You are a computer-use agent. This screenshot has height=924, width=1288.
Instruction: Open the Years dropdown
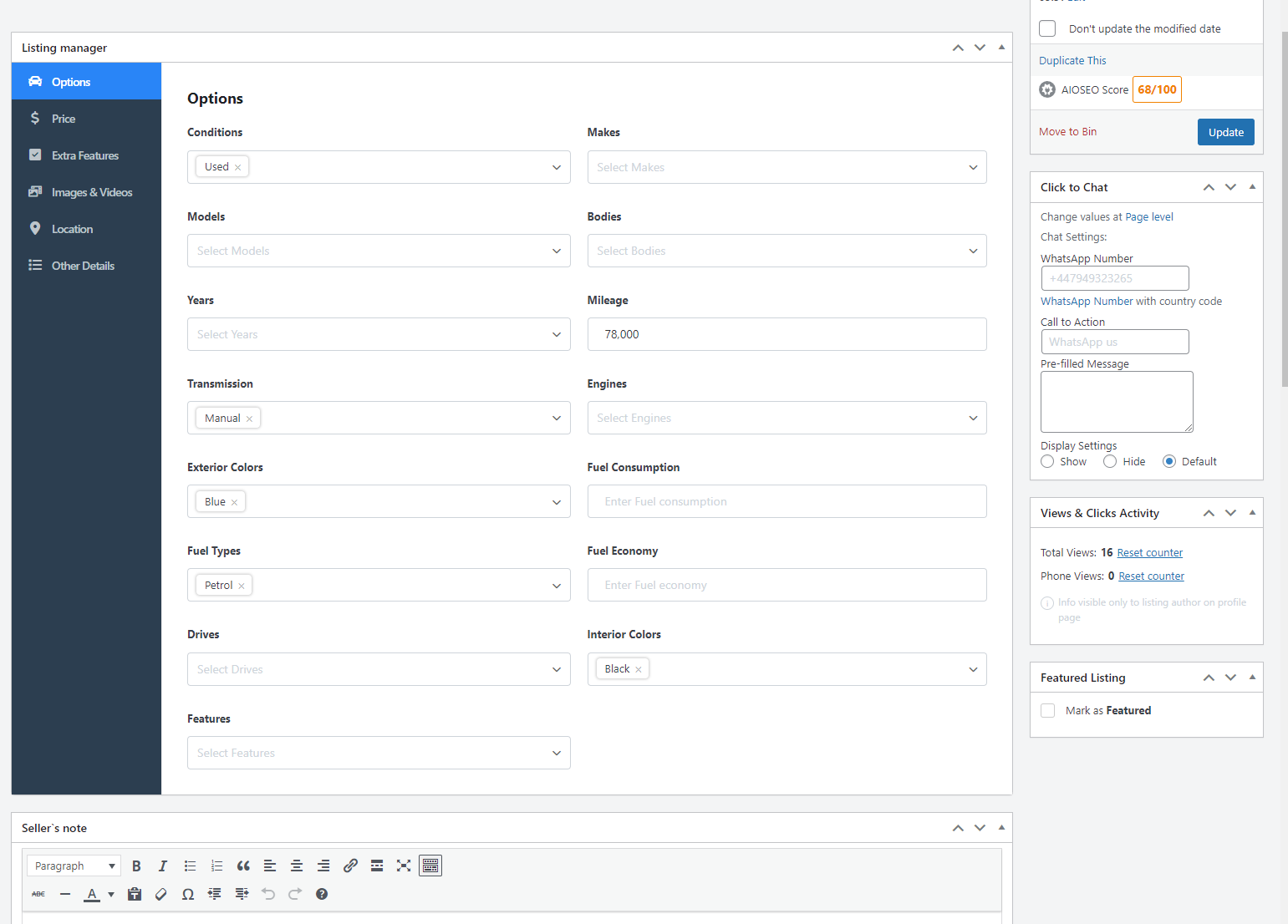(379, 334)
